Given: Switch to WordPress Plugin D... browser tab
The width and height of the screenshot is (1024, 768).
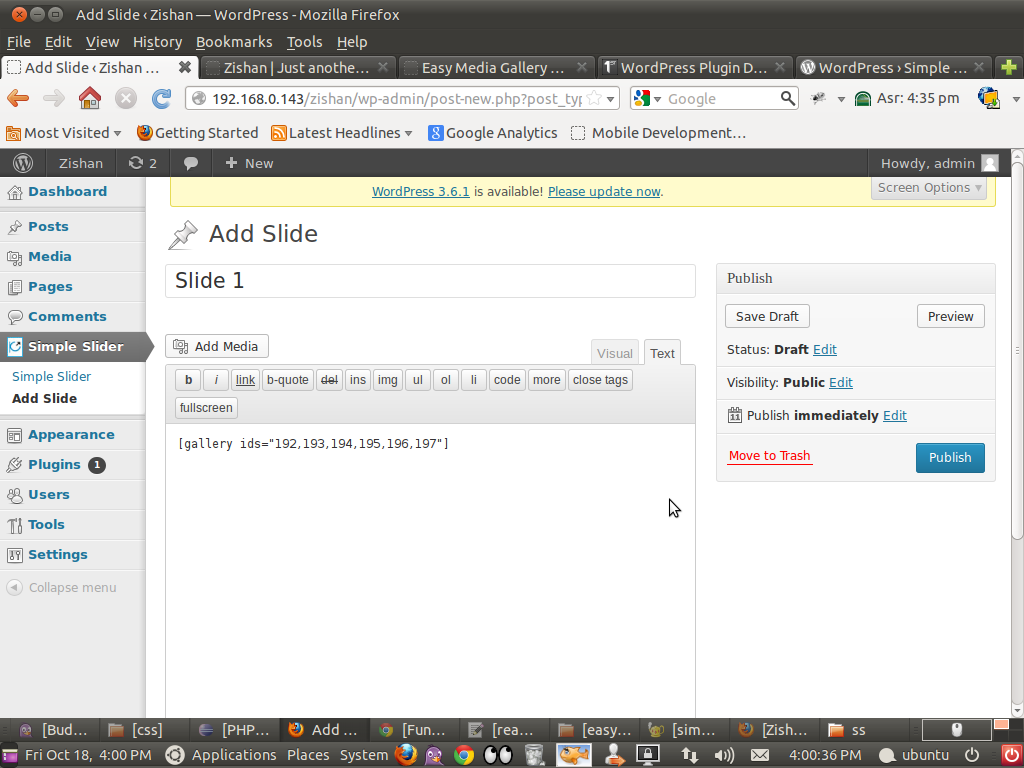Looking at the screenshot, I should (694, 67).
